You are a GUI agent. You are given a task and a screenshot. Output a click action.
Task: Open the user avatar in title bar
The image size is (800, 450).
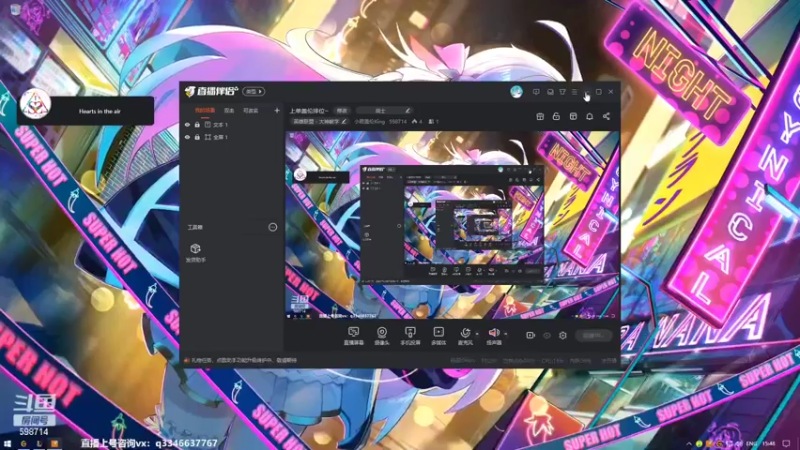tap(516, 92)
